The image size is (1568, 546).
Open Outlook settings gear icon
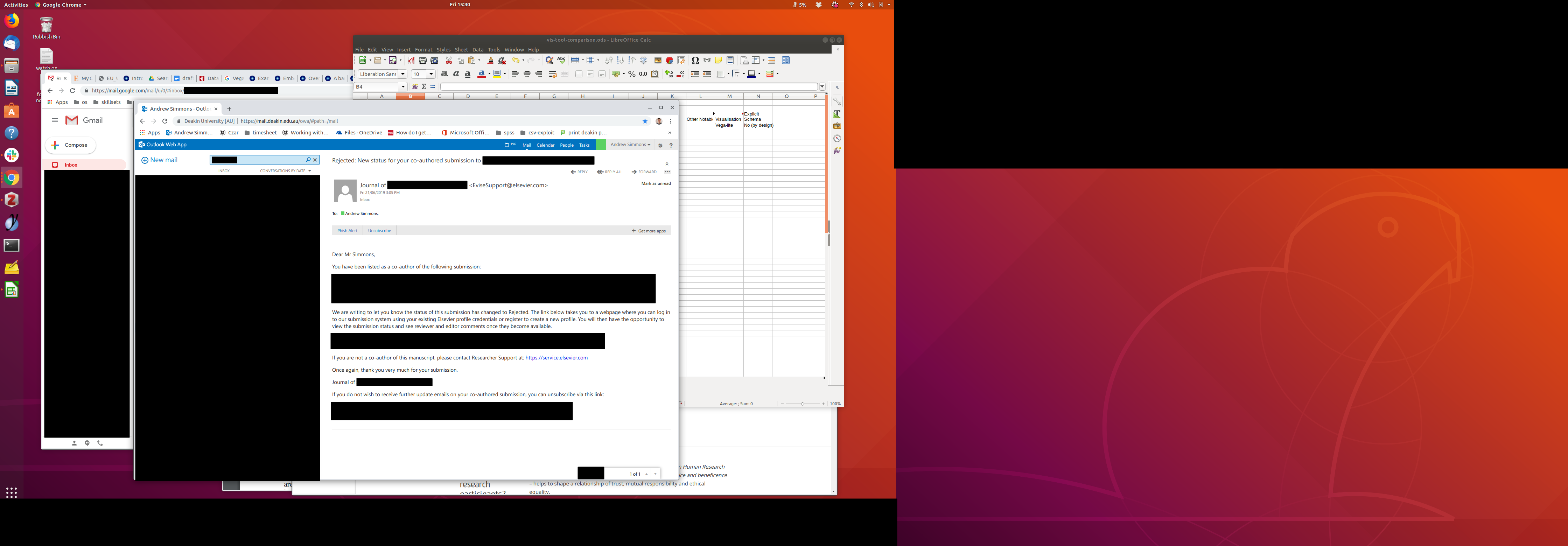coord(660,145)
